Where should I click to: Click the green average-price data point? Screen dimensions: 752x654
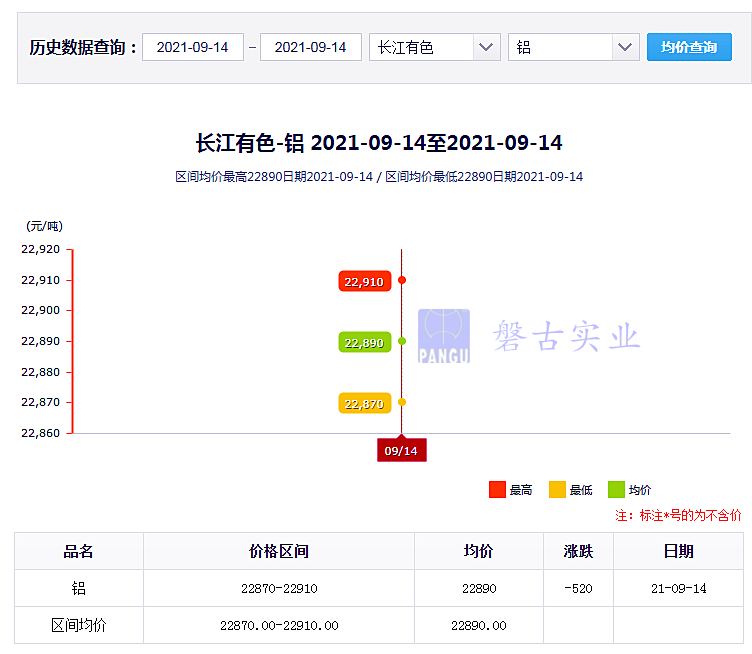[x=402, y=341]
